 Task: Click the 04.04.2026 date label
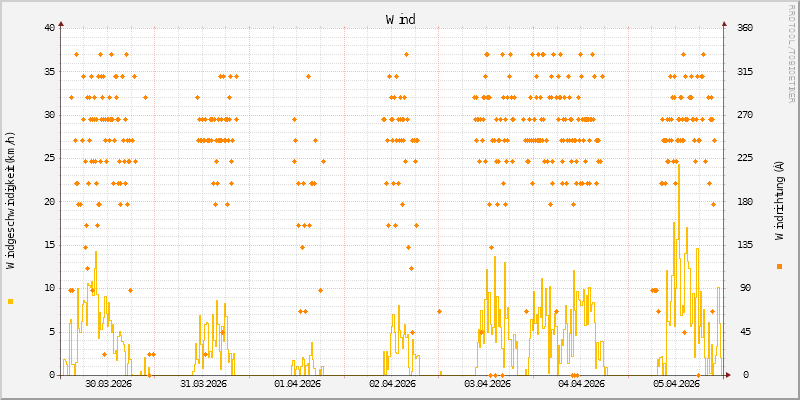pos(581,383)
